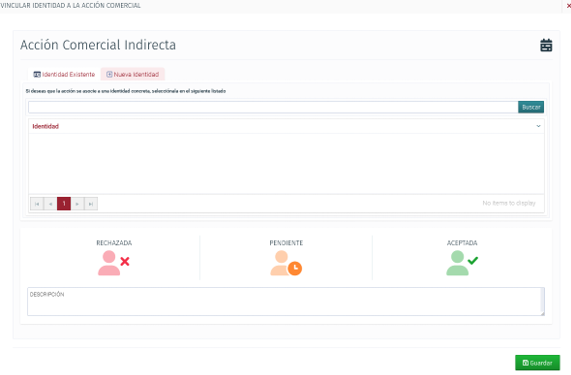Image resolution: width=571 pixels, height=375 pixels.
Task: Click the RECHAZADA status label
Action: click(x=114, y=243)
